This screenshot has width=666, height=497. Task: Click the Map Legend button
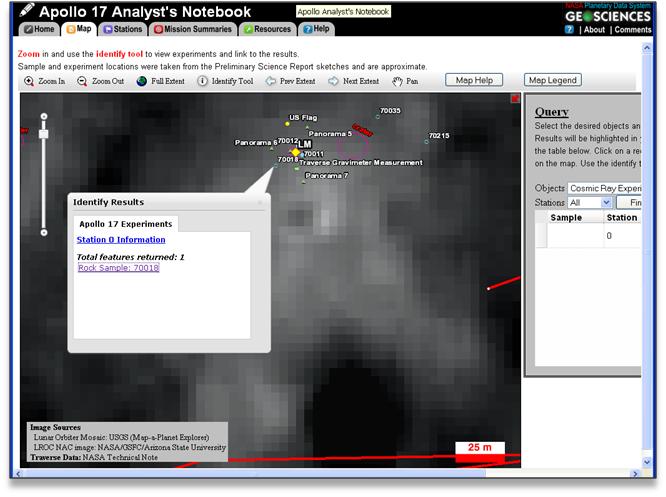click(553, 80)
